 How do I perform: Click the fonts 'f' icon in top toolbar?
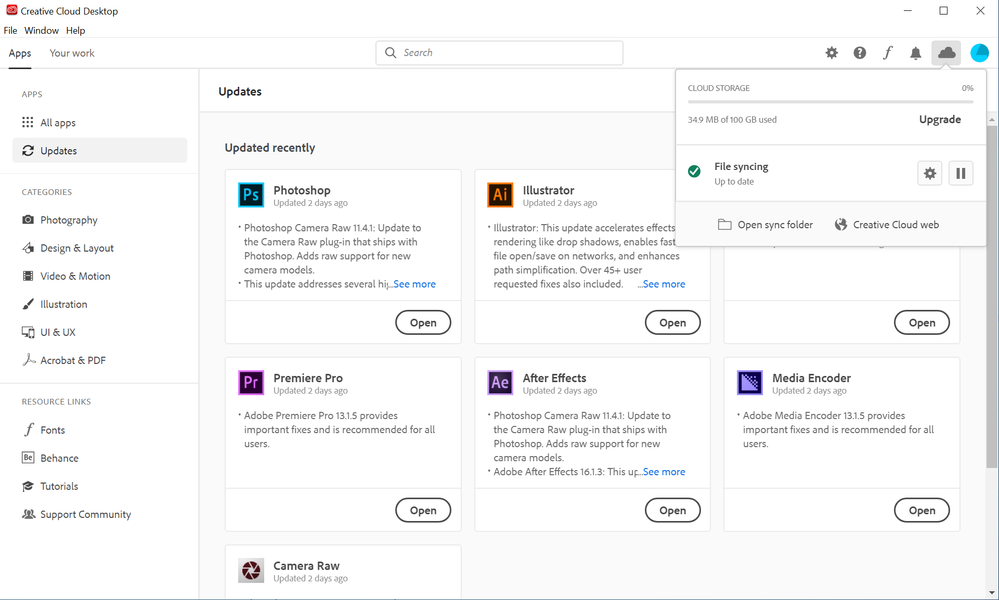click(887, 53)
